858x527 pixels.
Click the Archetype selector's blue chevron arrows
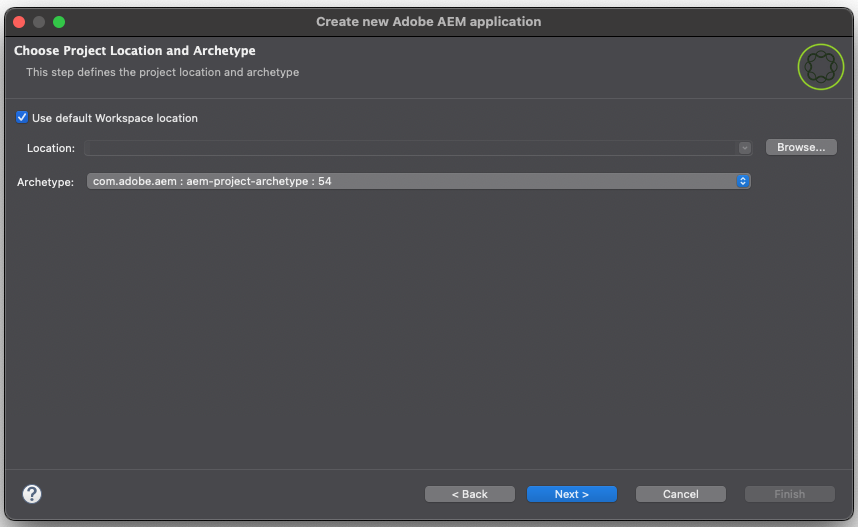point(743,181)
